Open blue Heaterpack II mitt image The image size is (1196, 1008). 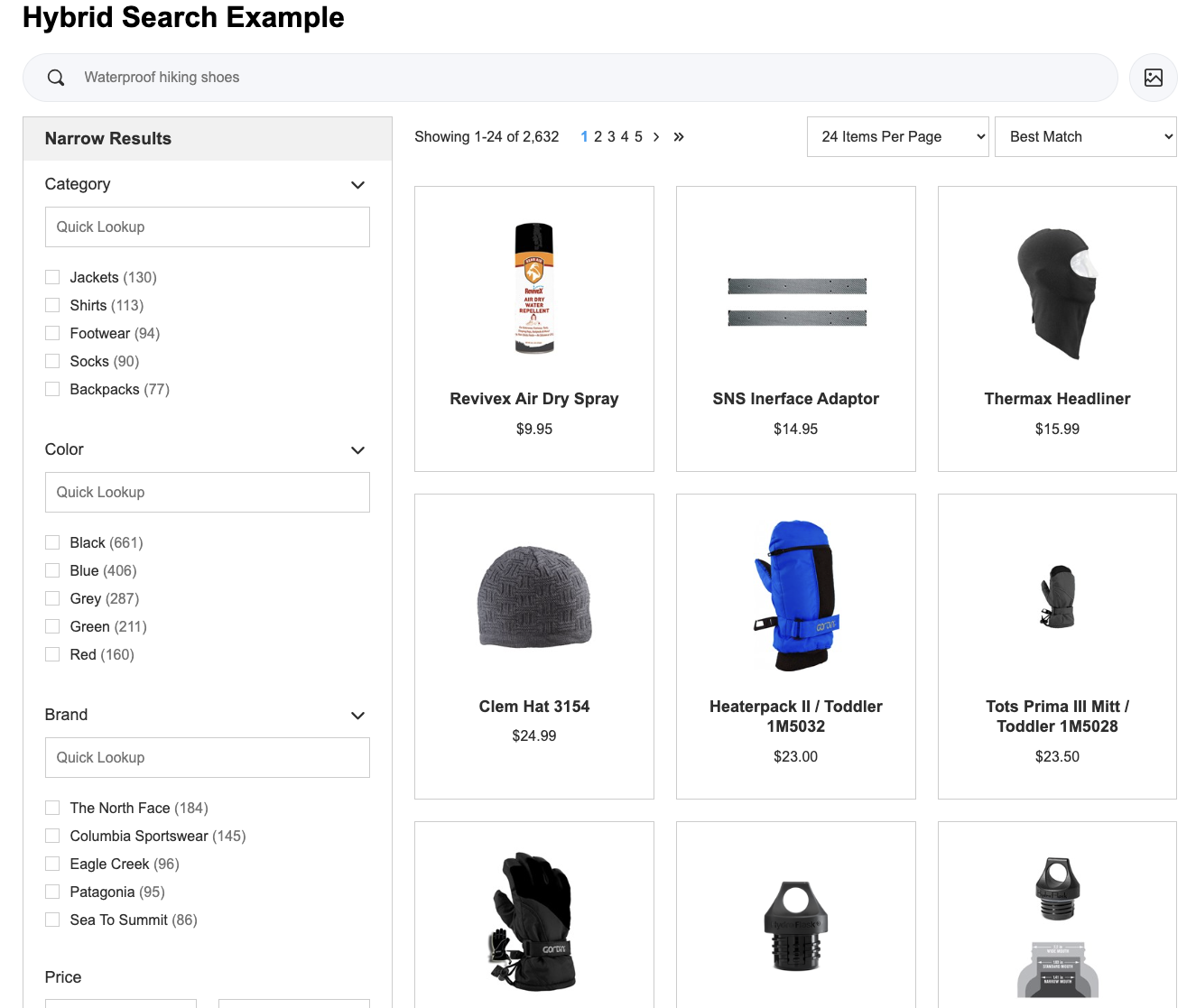click(x=795, y=596)
